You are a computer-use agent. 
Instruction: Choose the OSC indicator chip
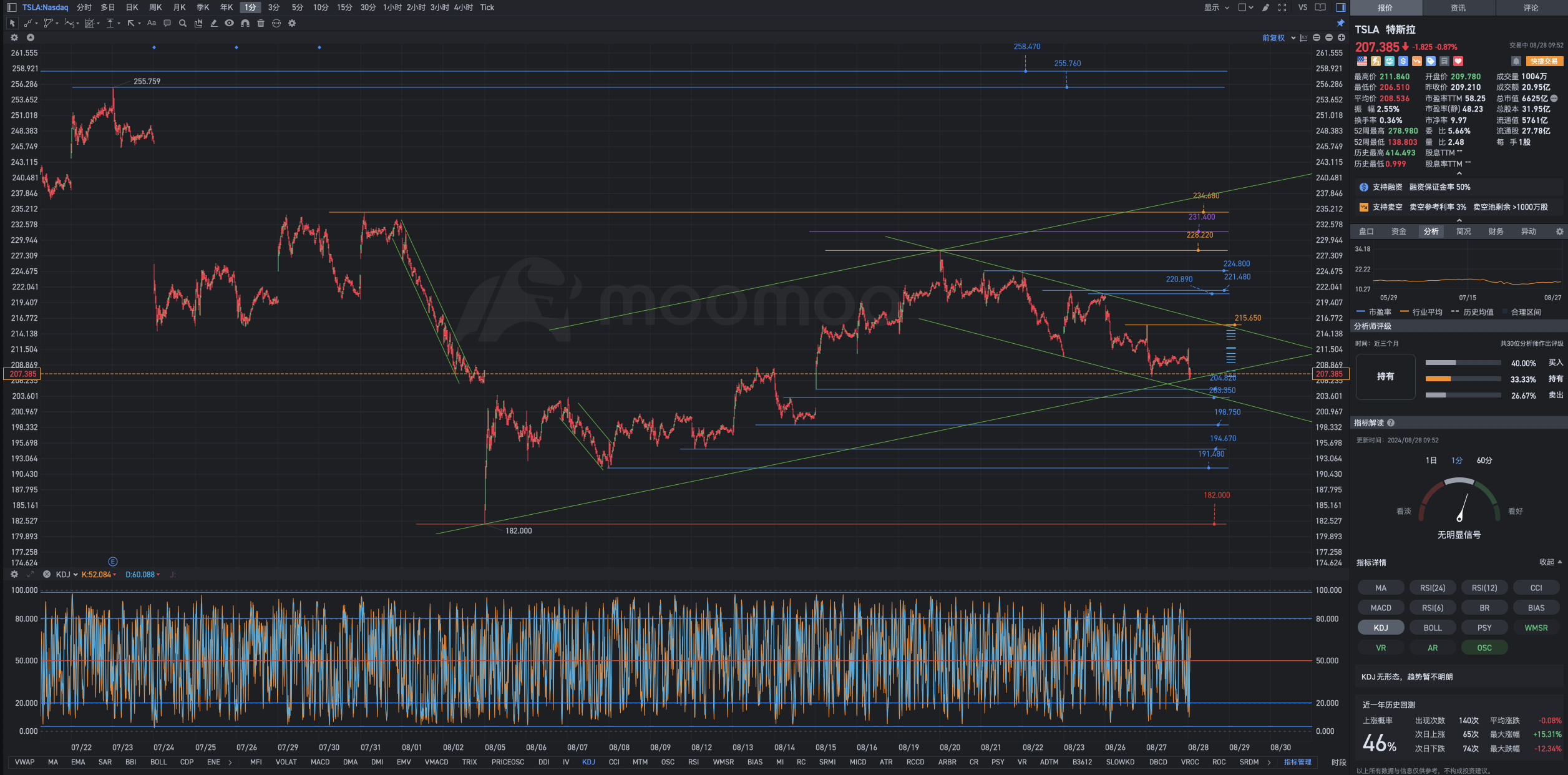(x=1484, y=648)
